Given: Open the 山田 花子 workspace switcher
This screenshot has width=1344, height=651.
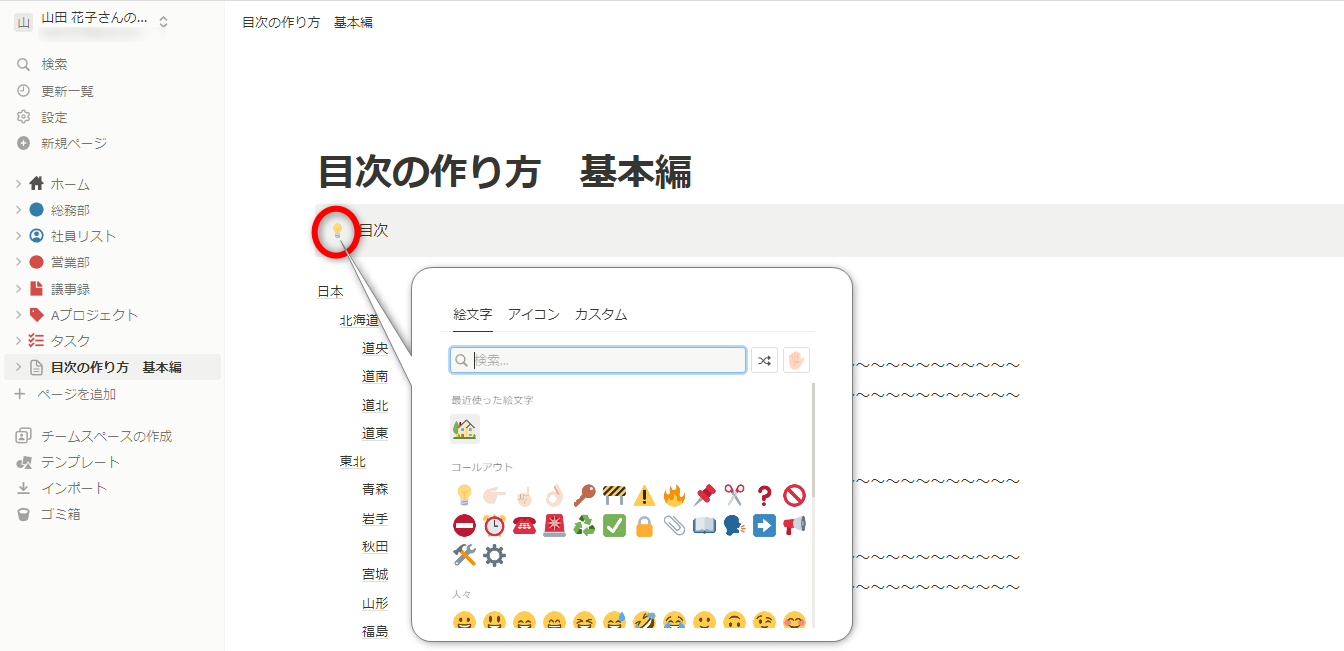Looking at the screenshot, I should click(92, 22).
